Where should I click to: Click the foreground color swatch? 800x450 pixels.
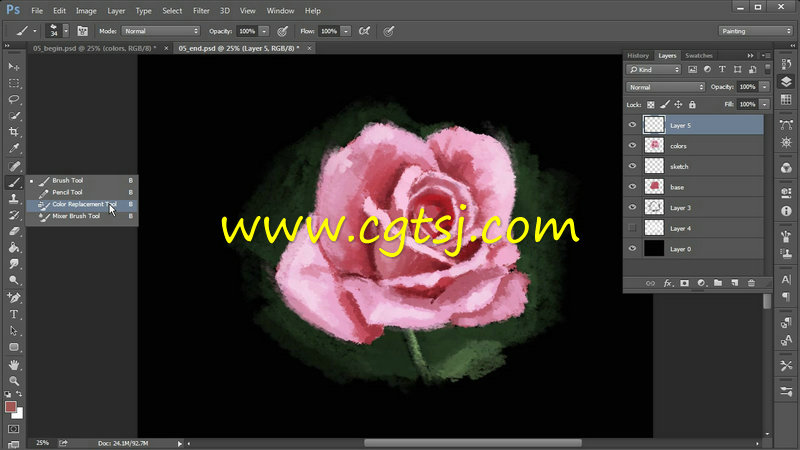tap(10, 407)
